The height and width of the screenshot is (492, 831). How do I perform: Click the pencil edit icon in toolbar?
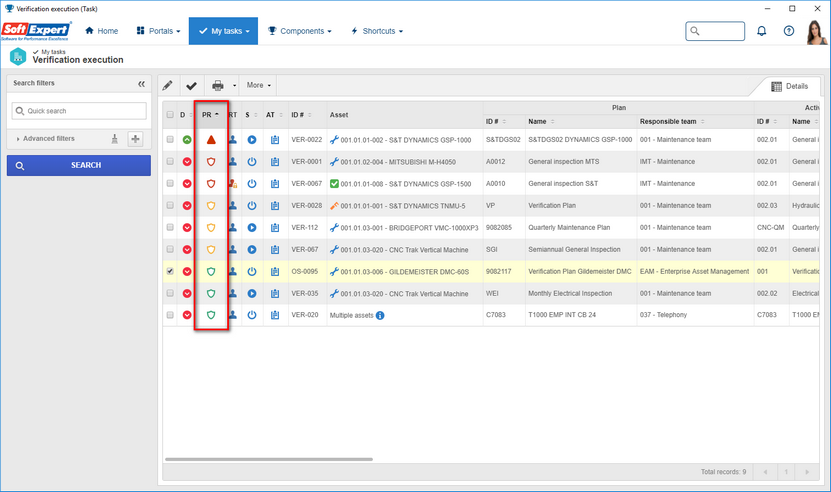tap(167, 85)
